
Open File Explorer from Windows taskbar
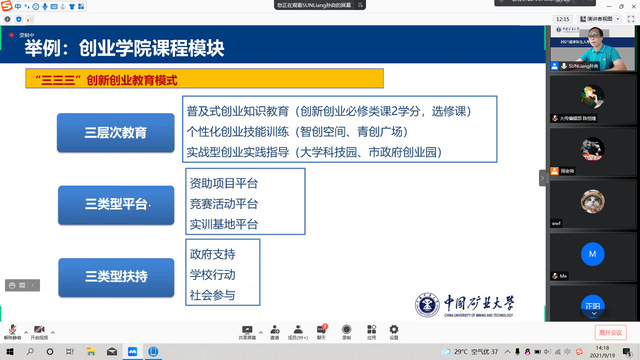91,351
